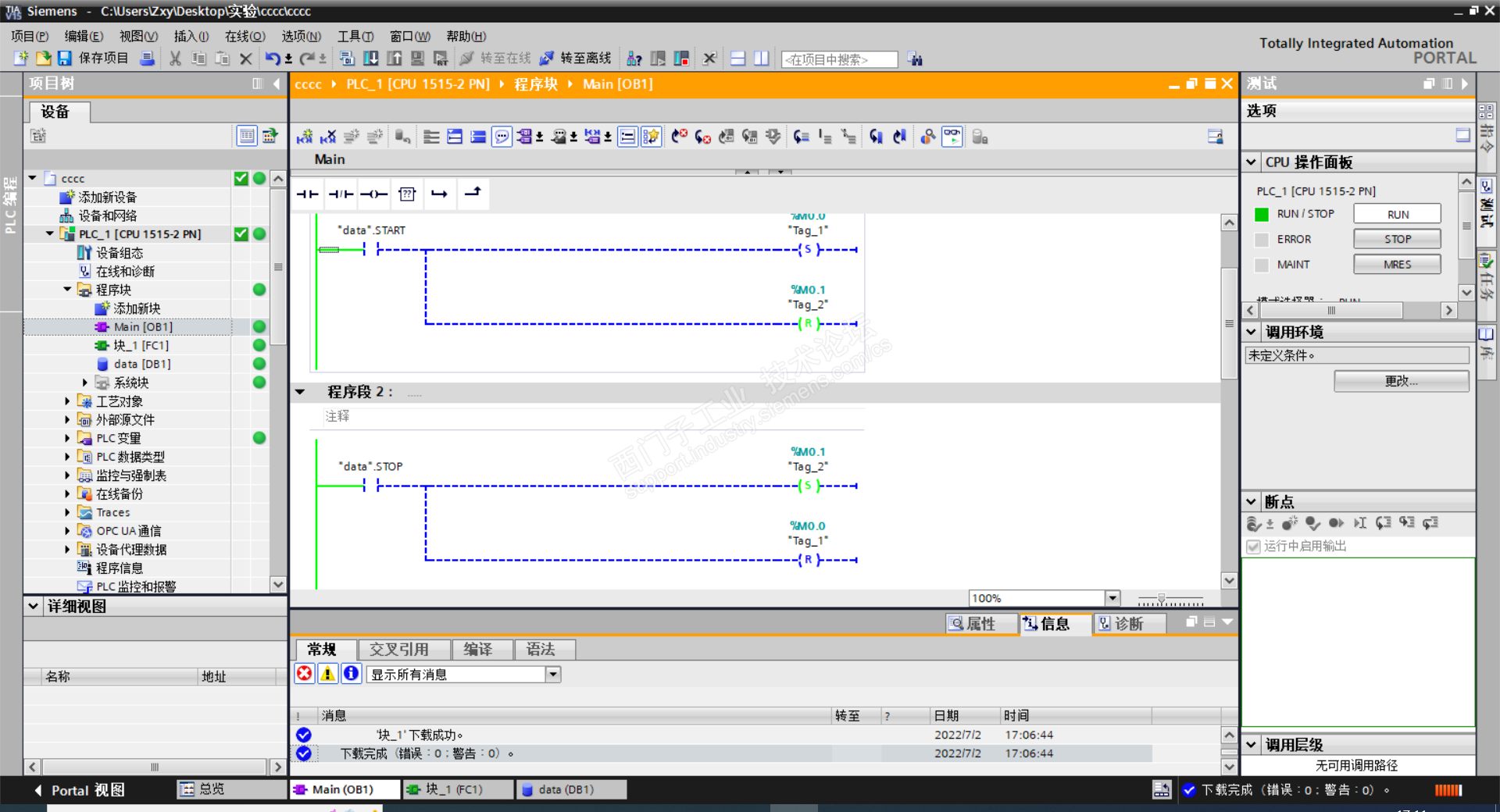Click the cut scissors icon
Screen dimensions: 1500x812
(175, 59)
